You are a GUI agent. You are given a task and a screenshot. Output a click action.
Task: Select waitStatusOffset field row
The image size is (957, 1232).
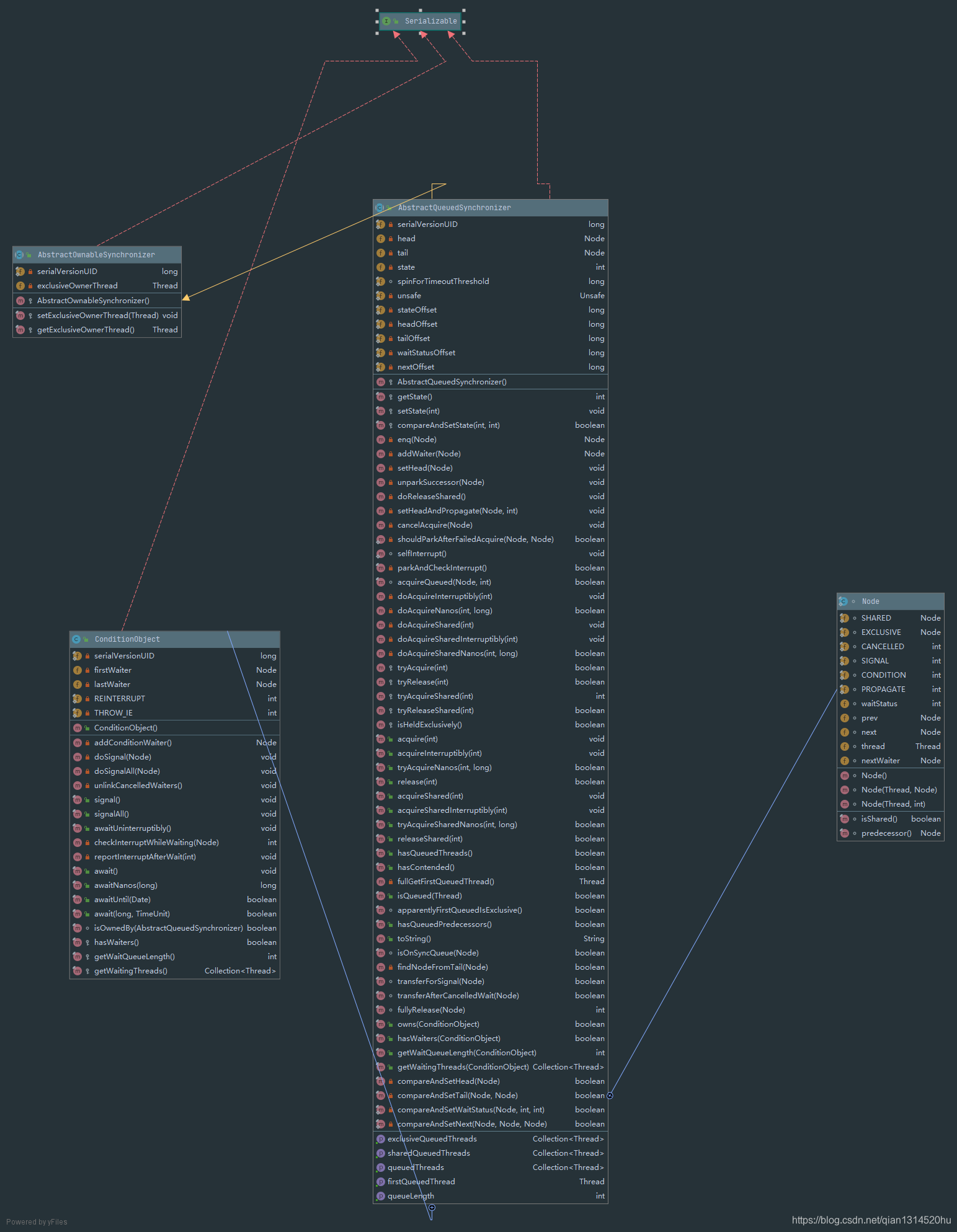490,353
